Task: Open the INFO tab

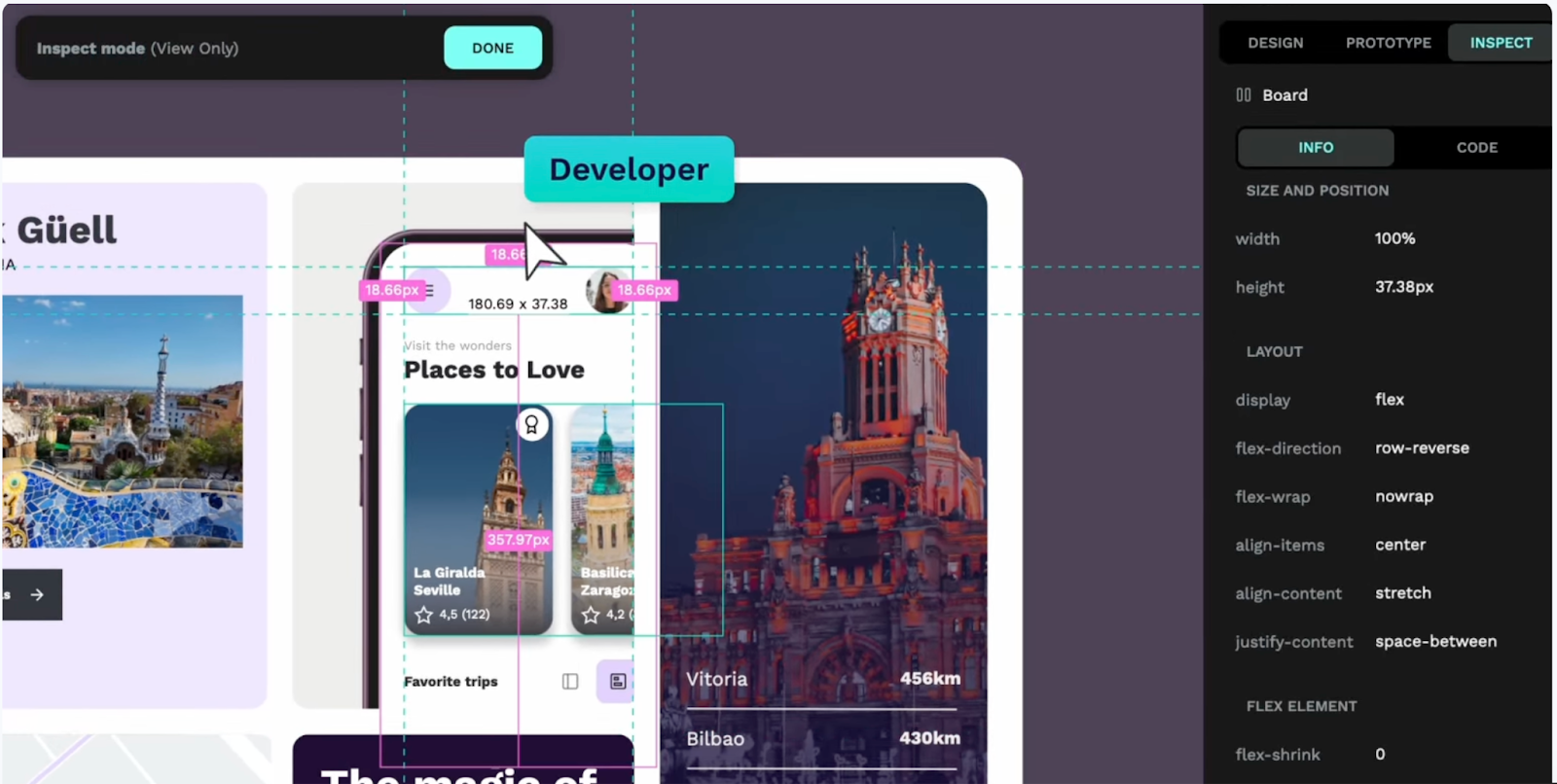Action: (1316, 148)
